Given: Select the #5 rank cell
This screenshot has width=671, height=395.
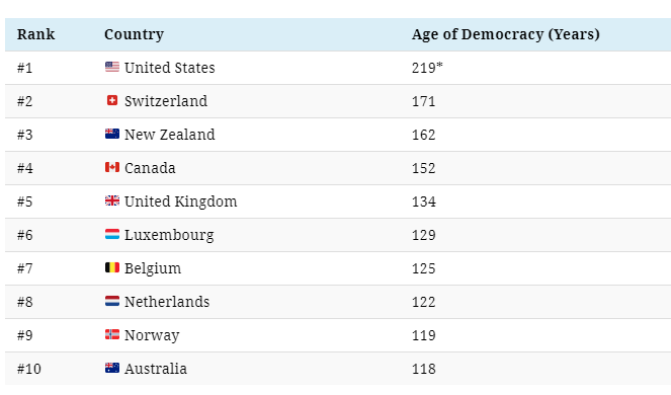Looking at the screenshot, I should click(x=25, y=202).
